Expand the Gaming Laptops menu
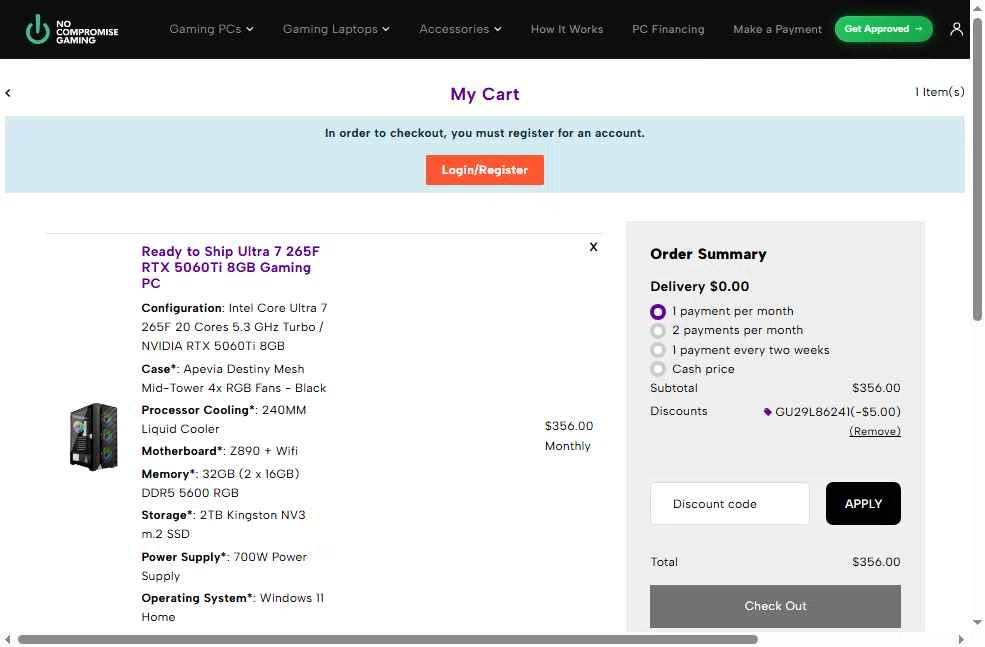The width and height of the screenshot is (985, 647). [x=336, y=29]
